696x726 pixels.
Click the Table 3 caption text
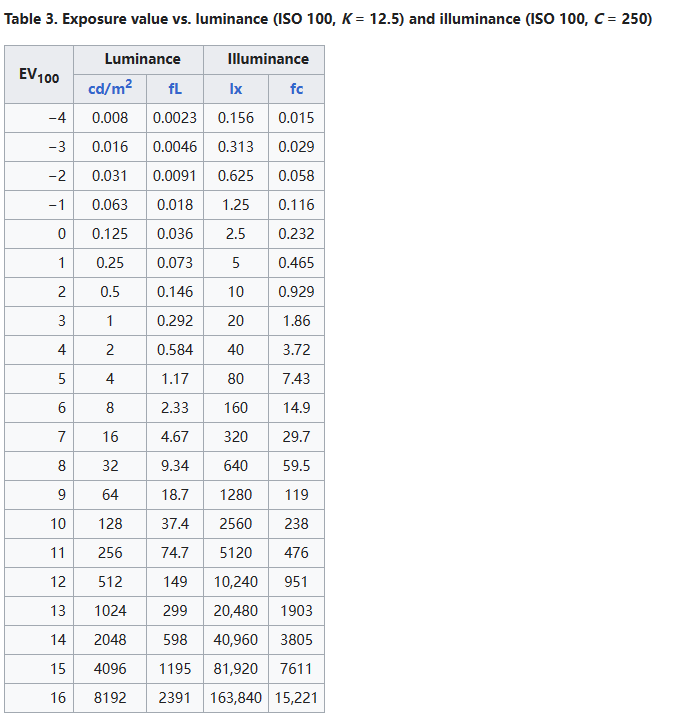pyautogui.click(x=328, y=19)
